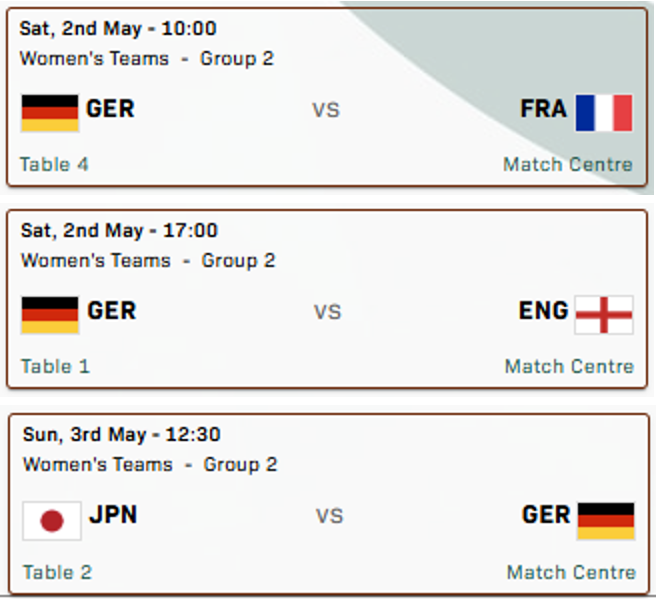
Task: Click the Sat, 2nd May 10:00 heading
Action: tap(117, 28)
